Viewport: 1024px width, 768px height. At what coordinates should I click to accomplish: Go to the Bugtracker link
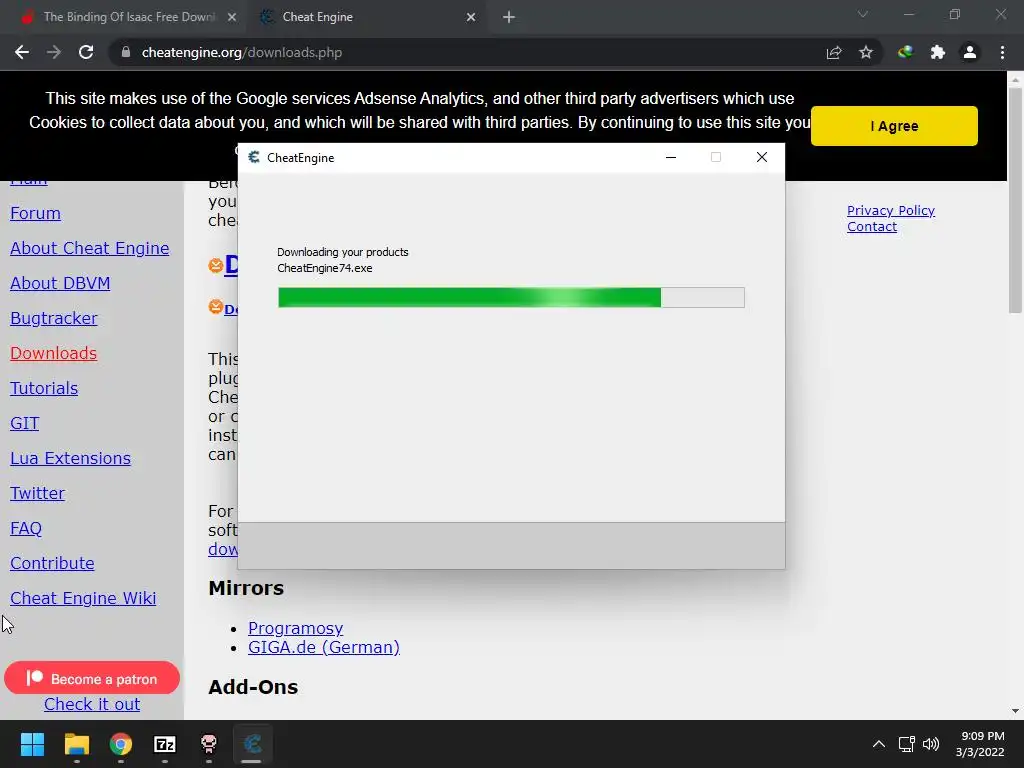tap(54, 318)
